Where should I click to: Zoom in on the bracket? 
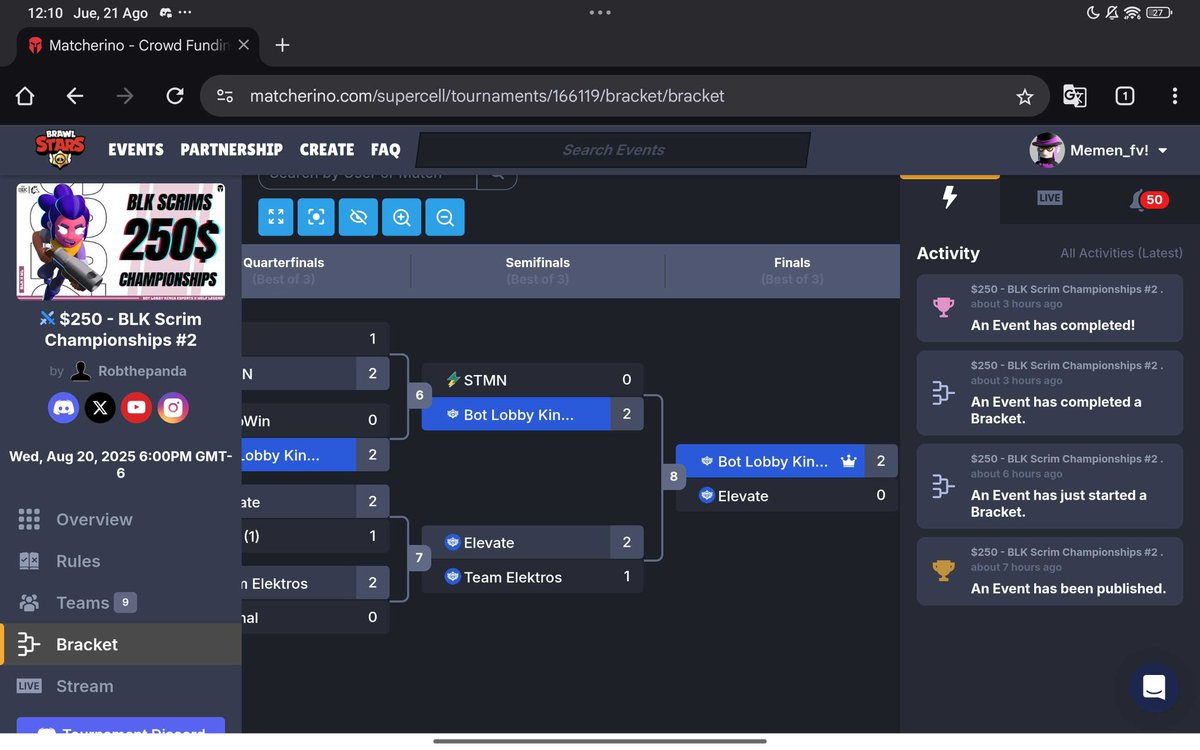click(x=401, y=217)
